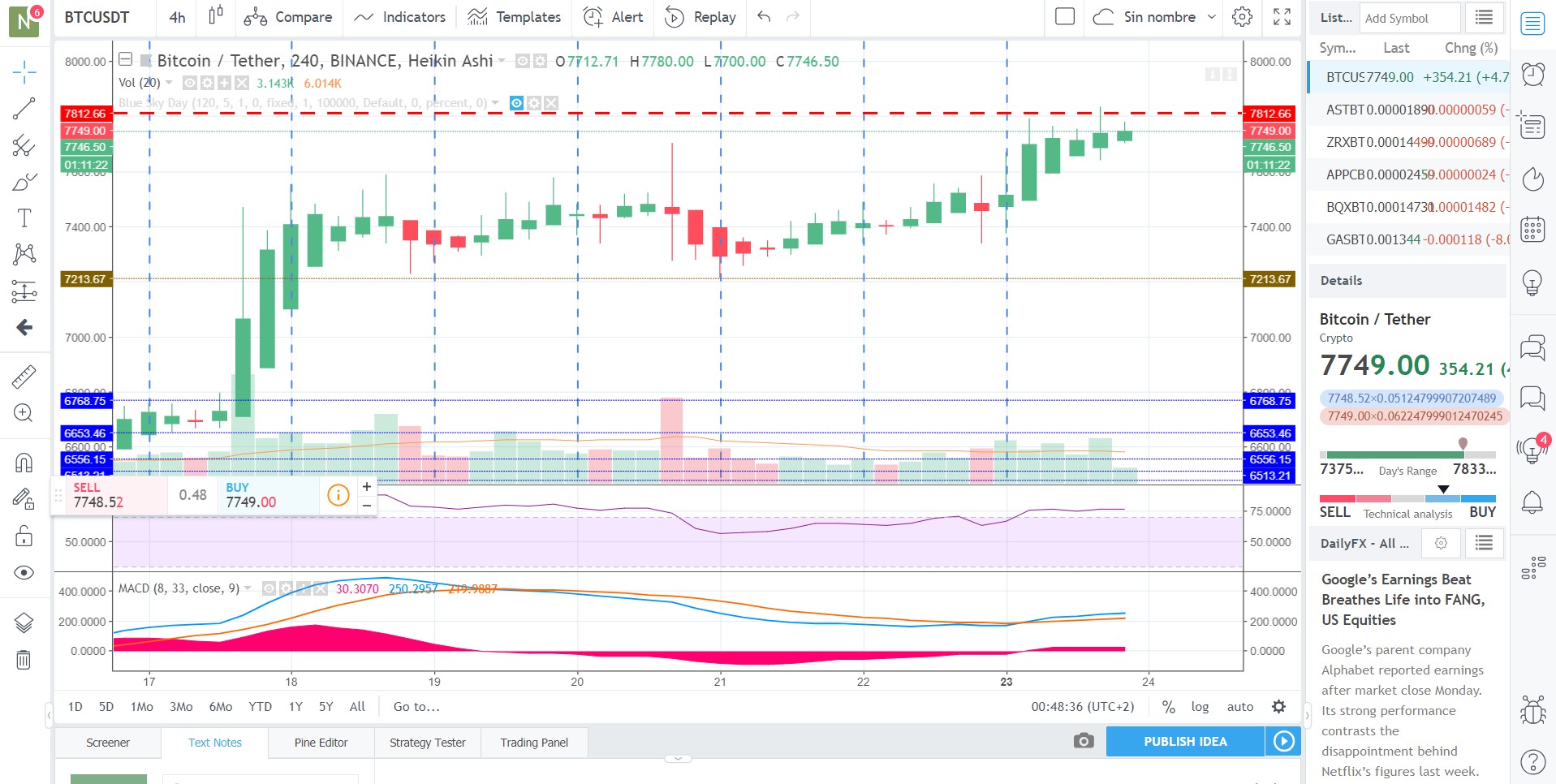
Task: Open the alerts alarm clock panel
Action: [1532, 75]
